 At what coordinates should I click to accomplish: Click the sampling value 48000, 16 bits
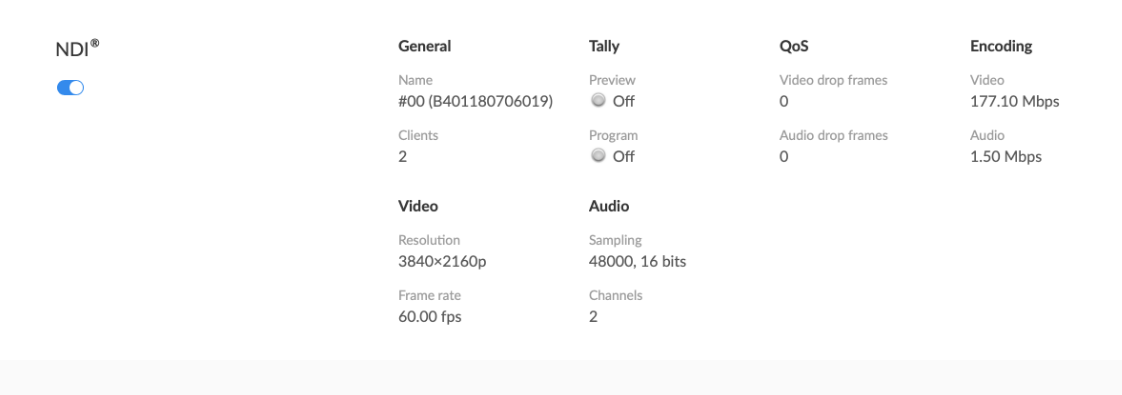coord(638,262)
